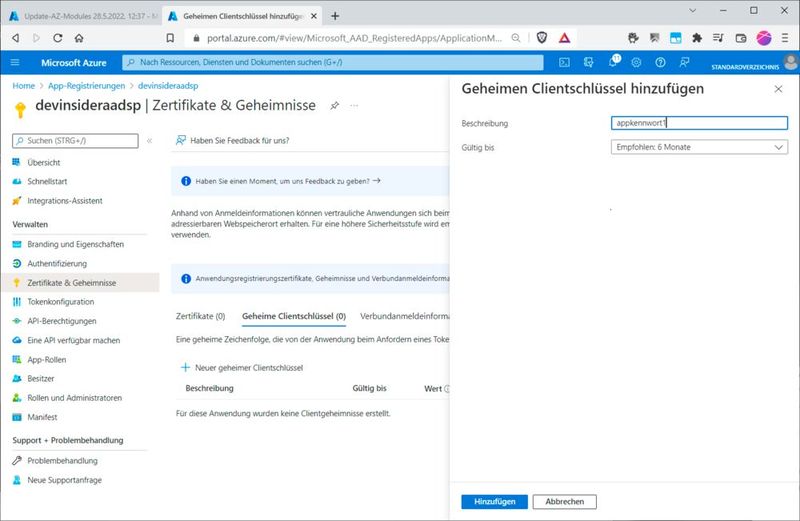
Task: Open portal settings gear
Action: click(636, 62)
